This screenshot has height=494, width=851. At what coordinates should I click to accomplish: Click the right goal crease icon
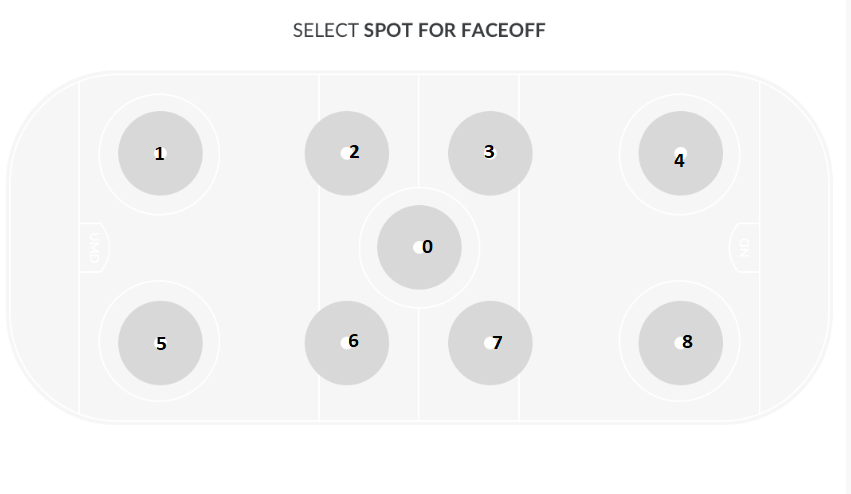pyautogui.click(x=743, y=247)
